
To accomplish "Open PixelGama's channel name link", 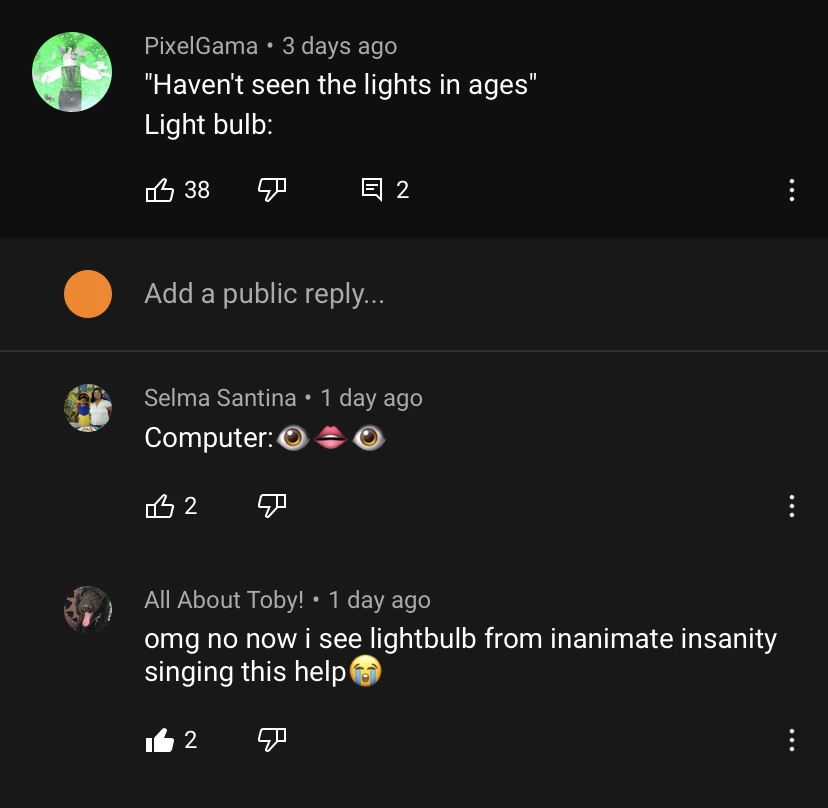I will pyautogui.click(x=201, y=46).
